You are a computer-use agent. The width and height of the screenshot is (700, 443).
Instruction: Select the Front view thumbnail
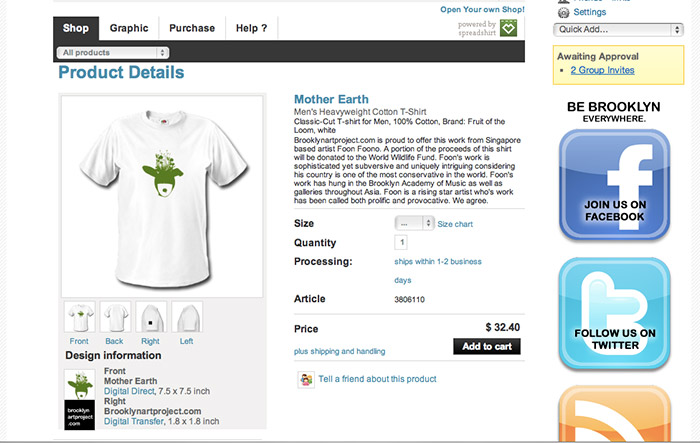click(x=79, y=318)
